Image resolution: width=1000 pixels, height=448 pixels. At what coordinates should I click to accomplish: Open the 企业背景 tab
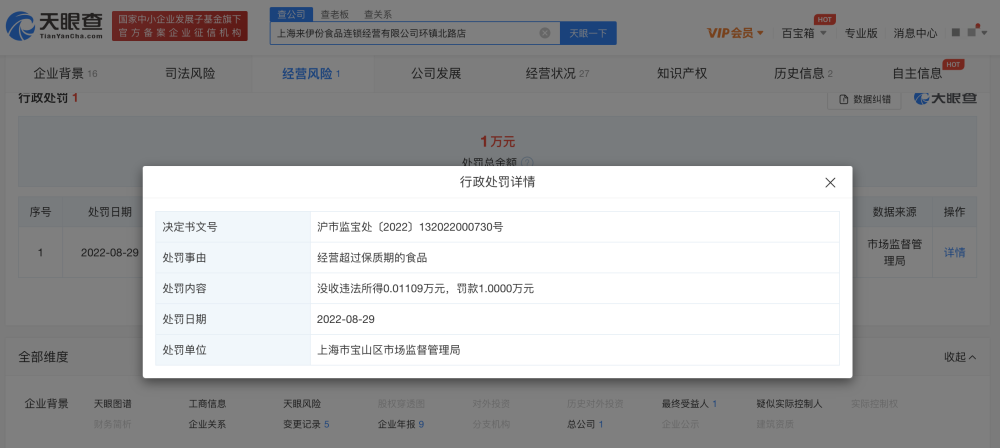click(65, 73)
